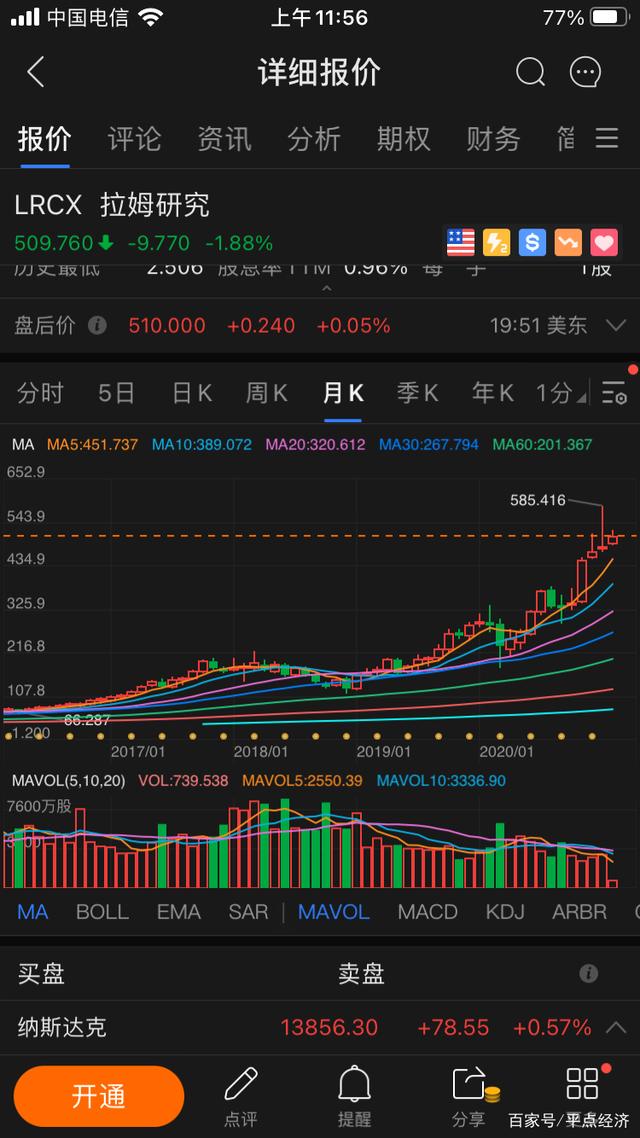Viewport: 640px width, 1138px height.
Task: Select the 月K chart period
Action: [342, 393]
